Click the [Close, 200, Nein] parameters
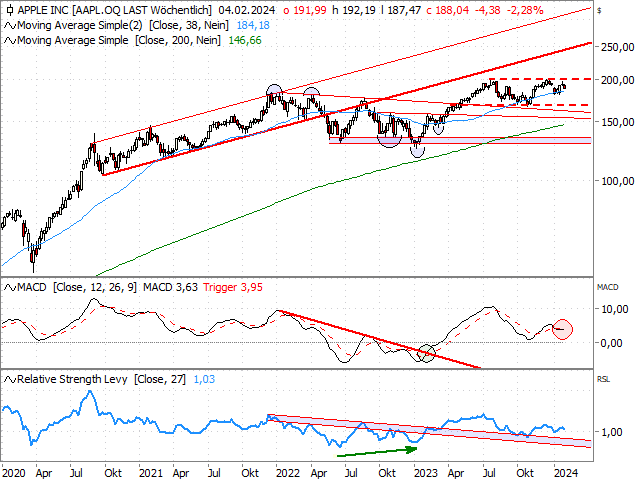Viewport: 640px width, 480px height. [x=178, y=40]
